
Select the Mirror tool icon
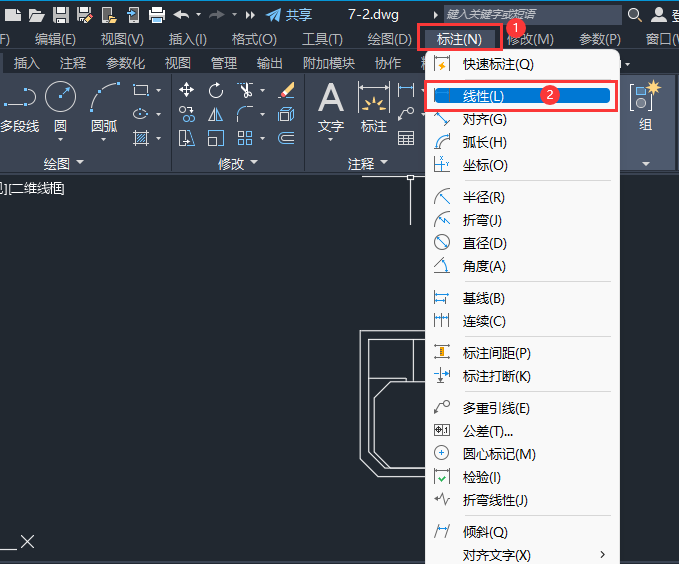tap(216, 115)
